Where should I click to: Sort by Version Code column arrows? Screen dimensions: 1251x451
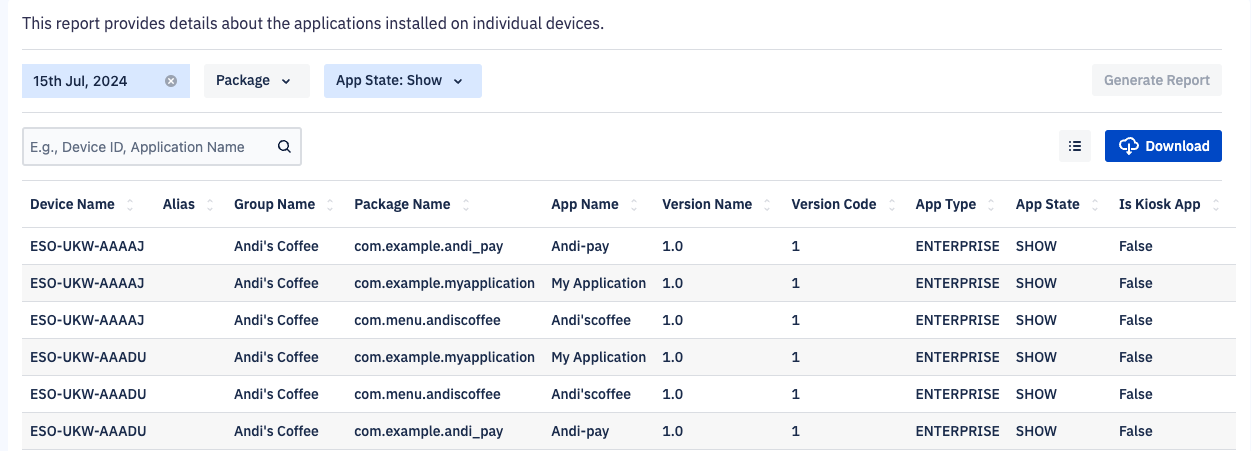coord(891,205)
